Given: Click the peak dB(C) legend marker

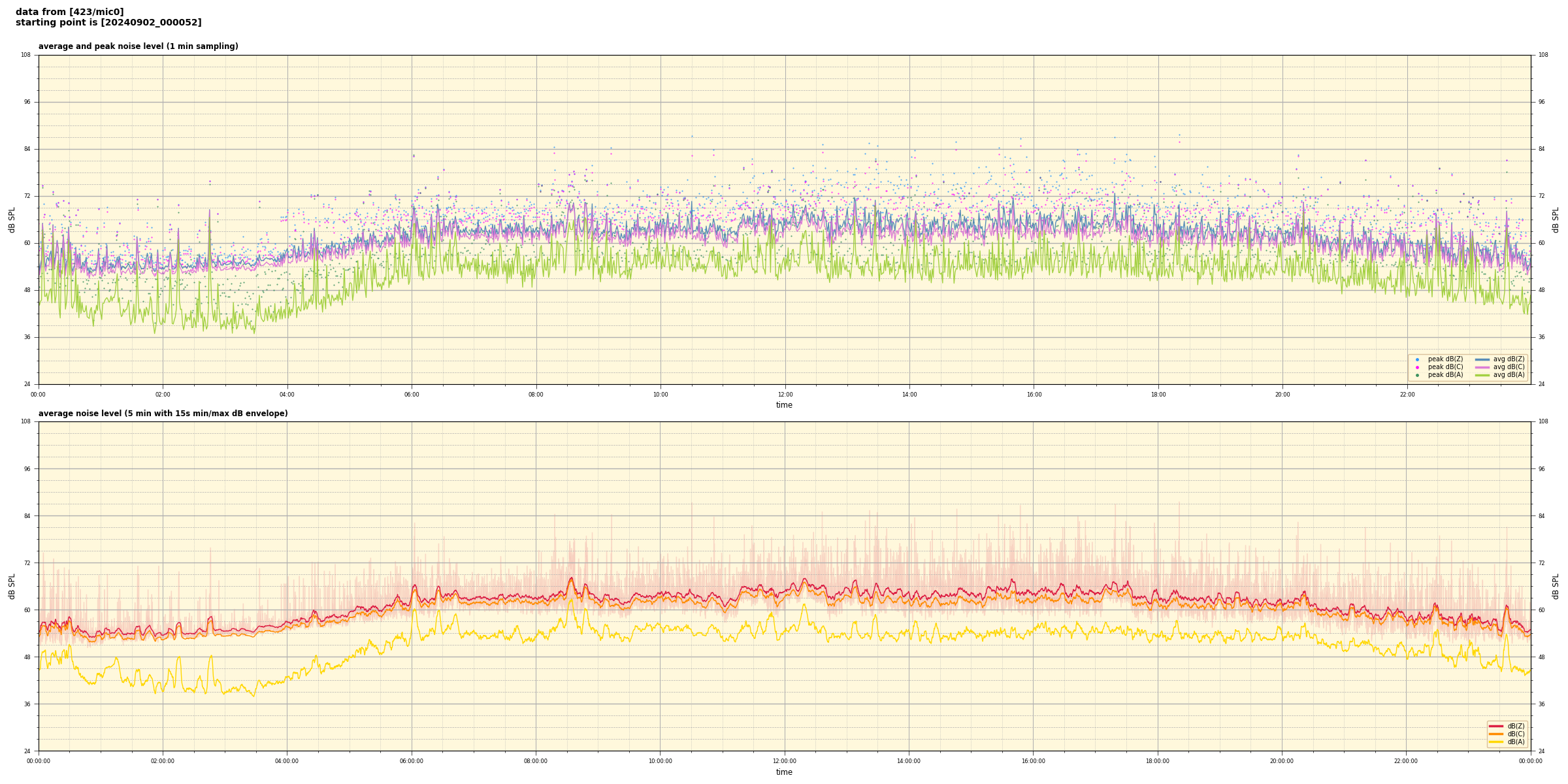Looking at the screenshot, I should coord(1417,367).
